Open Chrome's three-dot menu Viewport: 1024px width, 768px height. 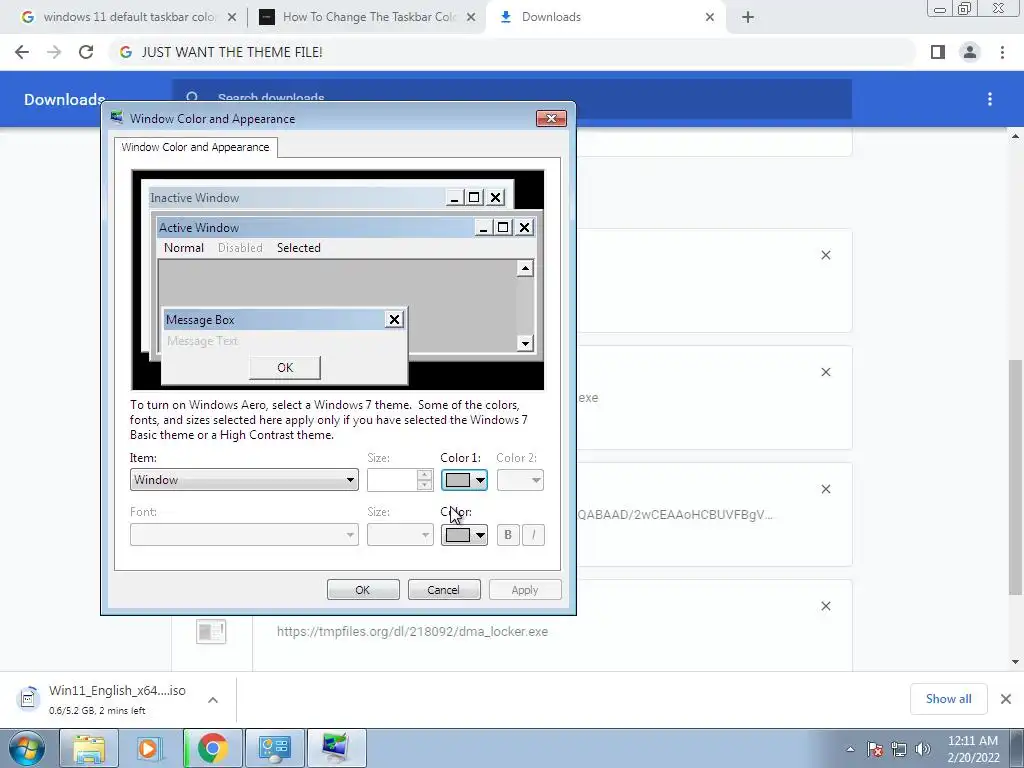pos(1002,52)
